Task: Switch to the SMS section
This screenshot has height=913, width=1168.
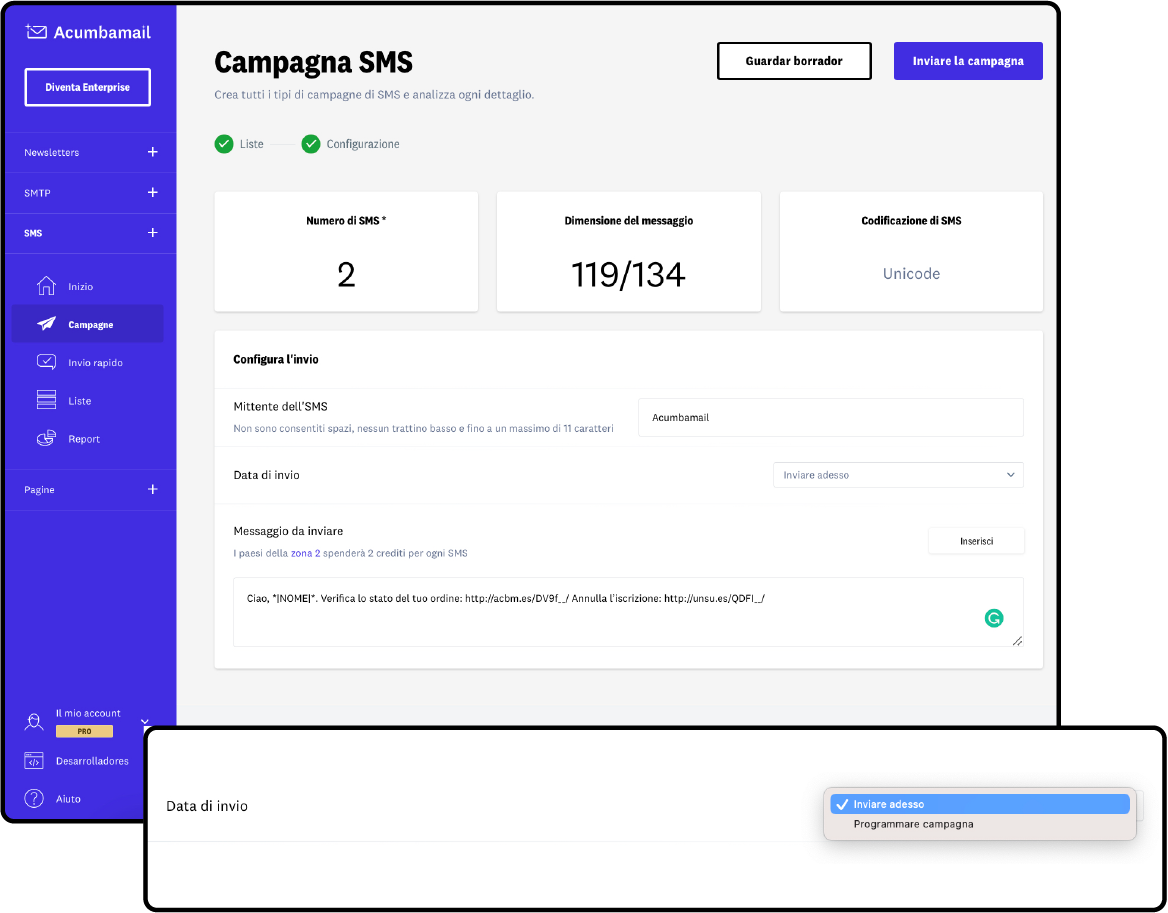Action: (x=90, y=232)
